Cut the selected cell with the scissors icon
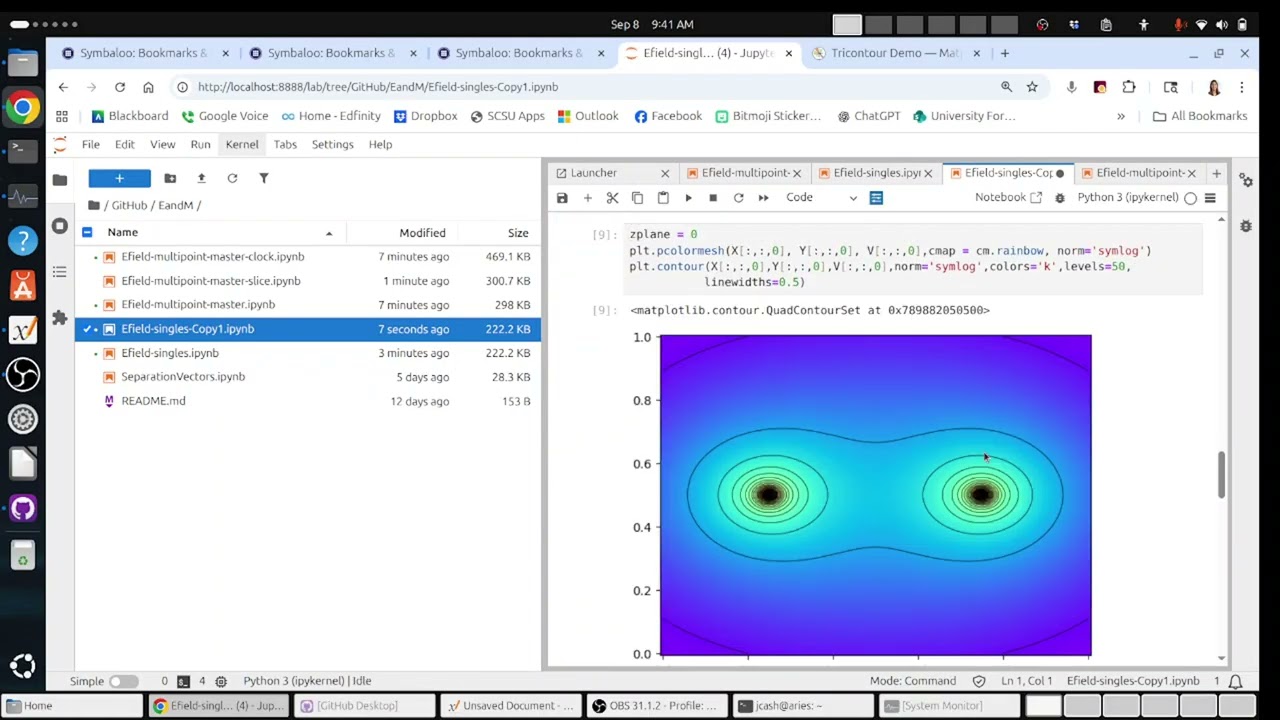Screen dimensions: 1280x720 click(612, 198)
